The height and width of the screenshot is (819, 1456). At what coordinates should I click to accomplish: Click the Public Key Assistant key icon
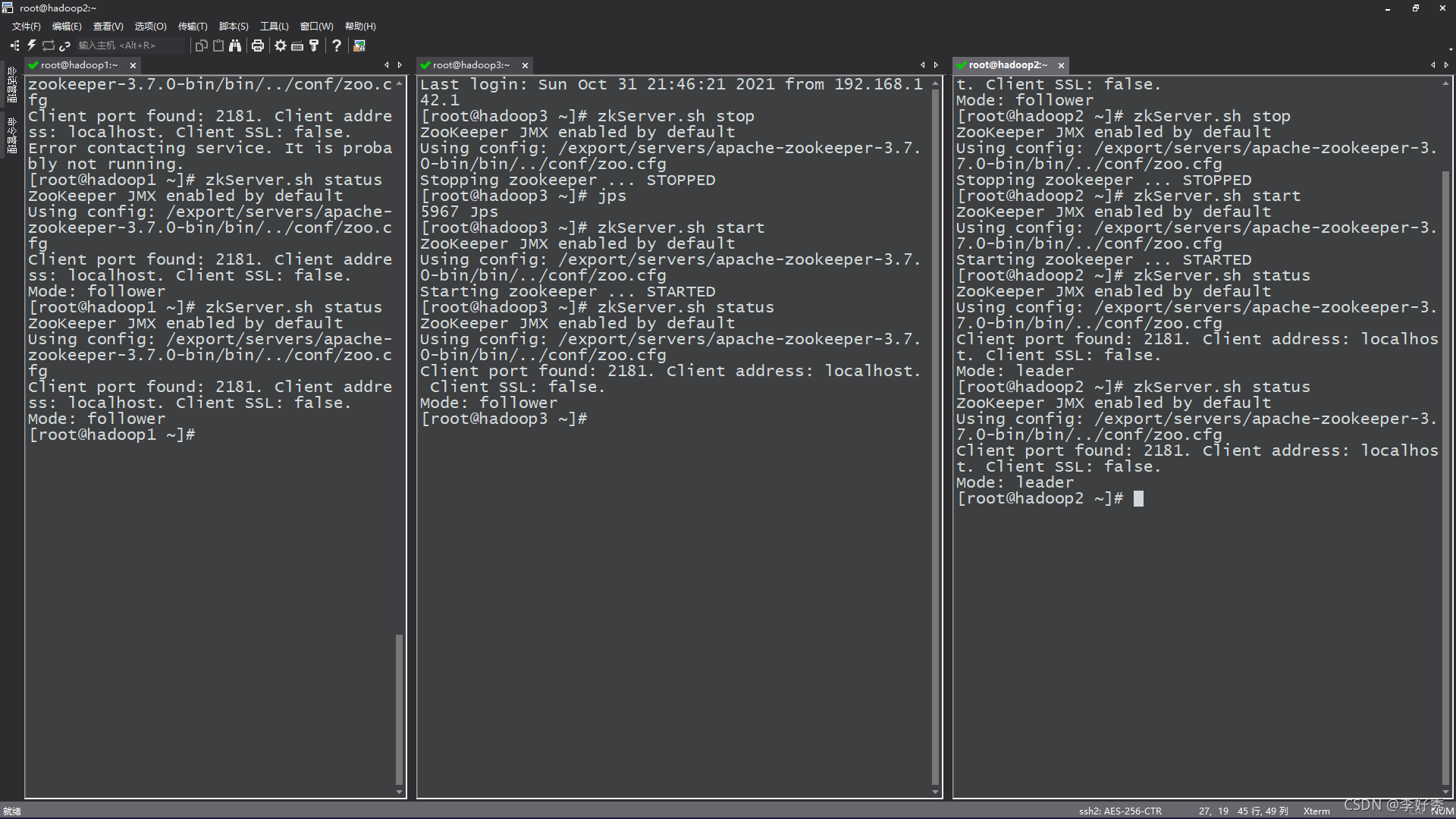[314, 45]
